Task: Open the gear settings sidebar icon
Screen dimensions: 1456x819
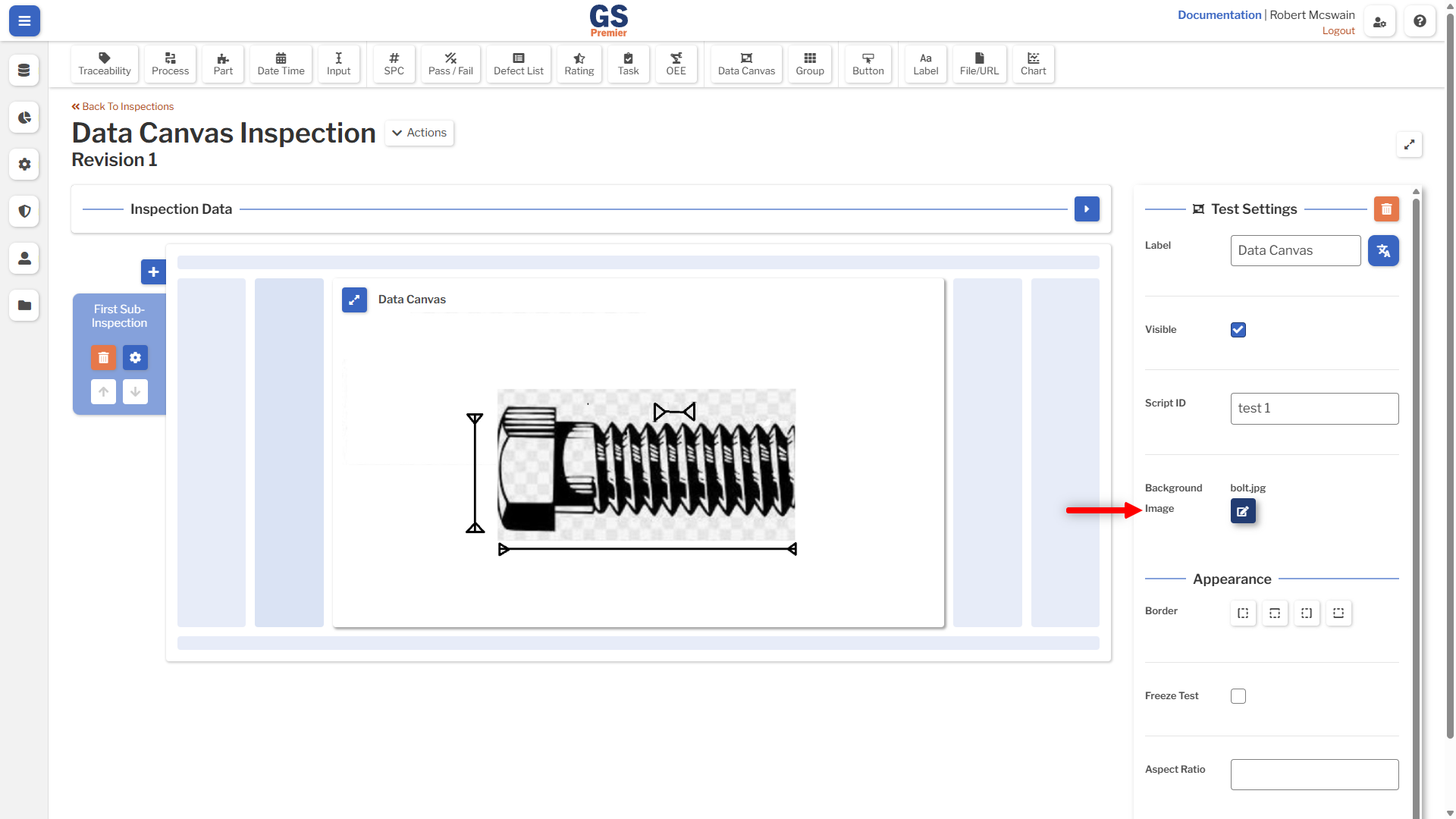Action: (24, 165)
